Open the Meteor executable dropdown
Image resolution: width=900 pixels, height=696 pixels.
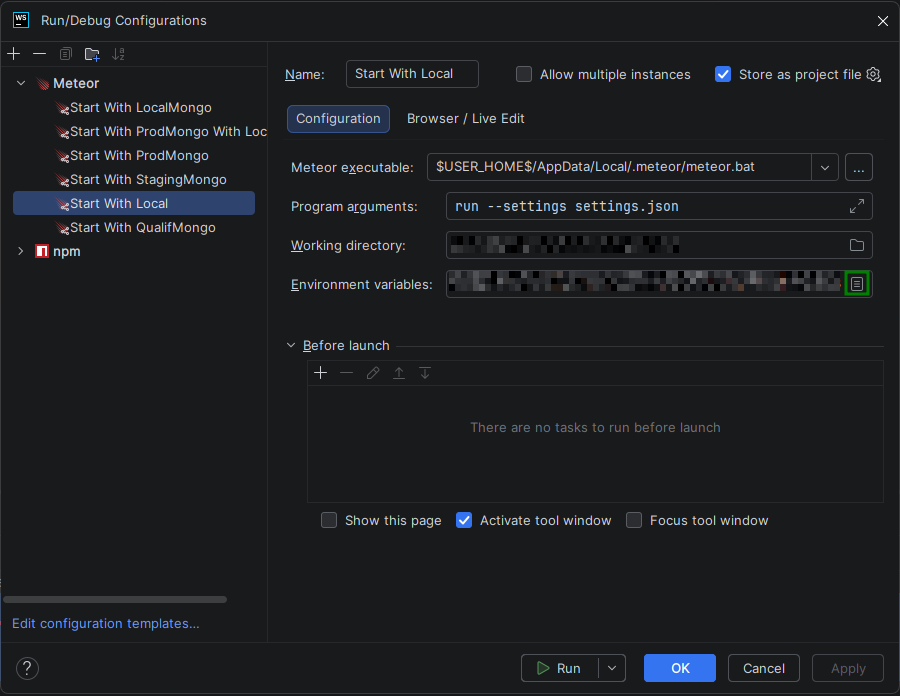point(825,167)
